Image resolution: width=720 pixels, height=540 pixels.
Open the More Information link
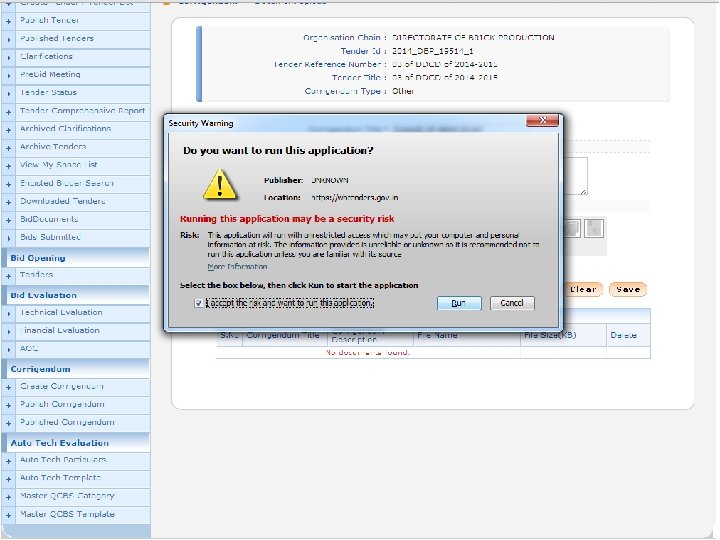pyautogui.click(x=237, y=267)
